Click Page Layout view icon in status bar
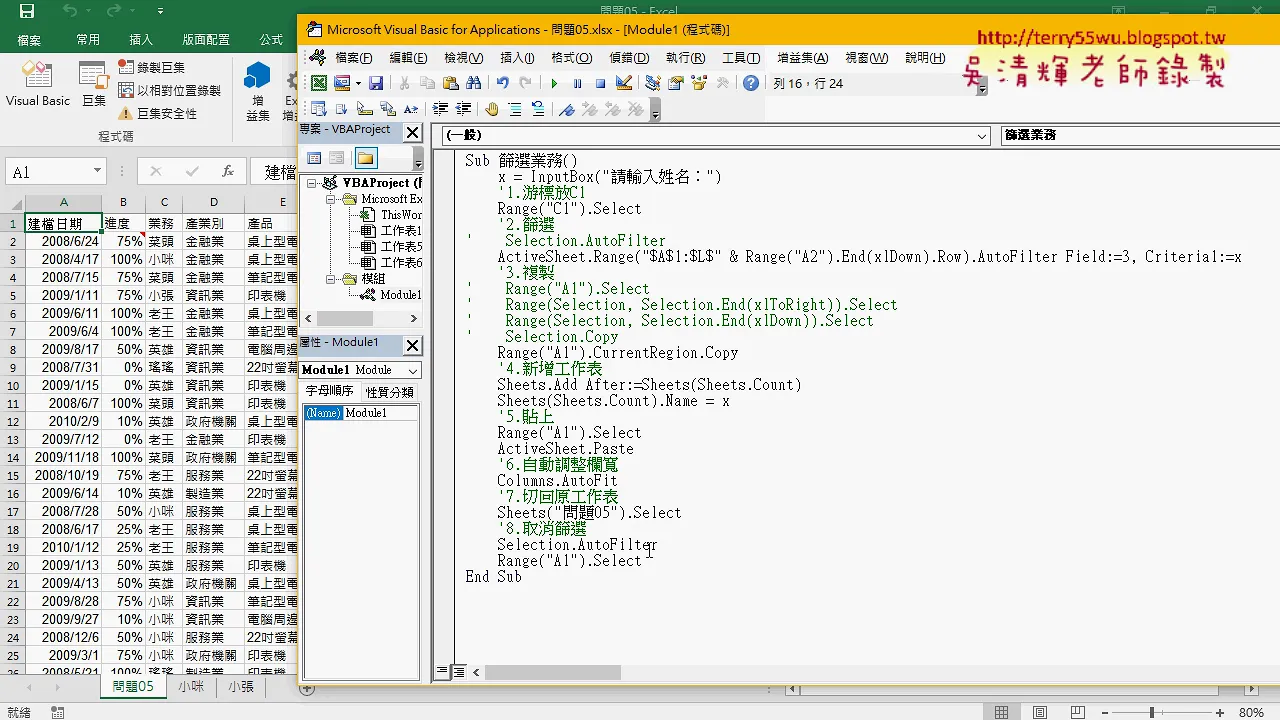The width and height of the screenshot is (1280, 720). point(1040,712)
